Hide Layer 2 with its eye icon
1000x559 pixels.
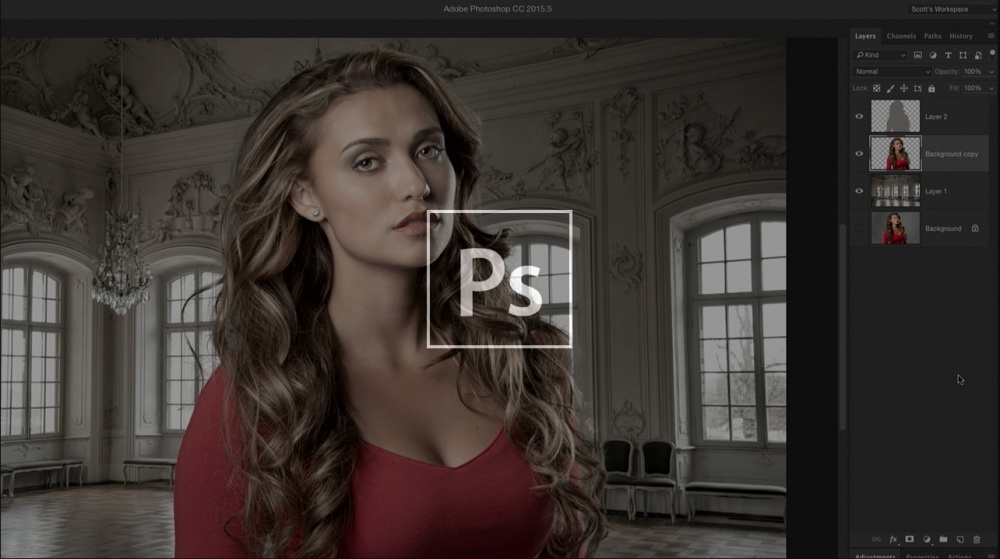(859, 116)
